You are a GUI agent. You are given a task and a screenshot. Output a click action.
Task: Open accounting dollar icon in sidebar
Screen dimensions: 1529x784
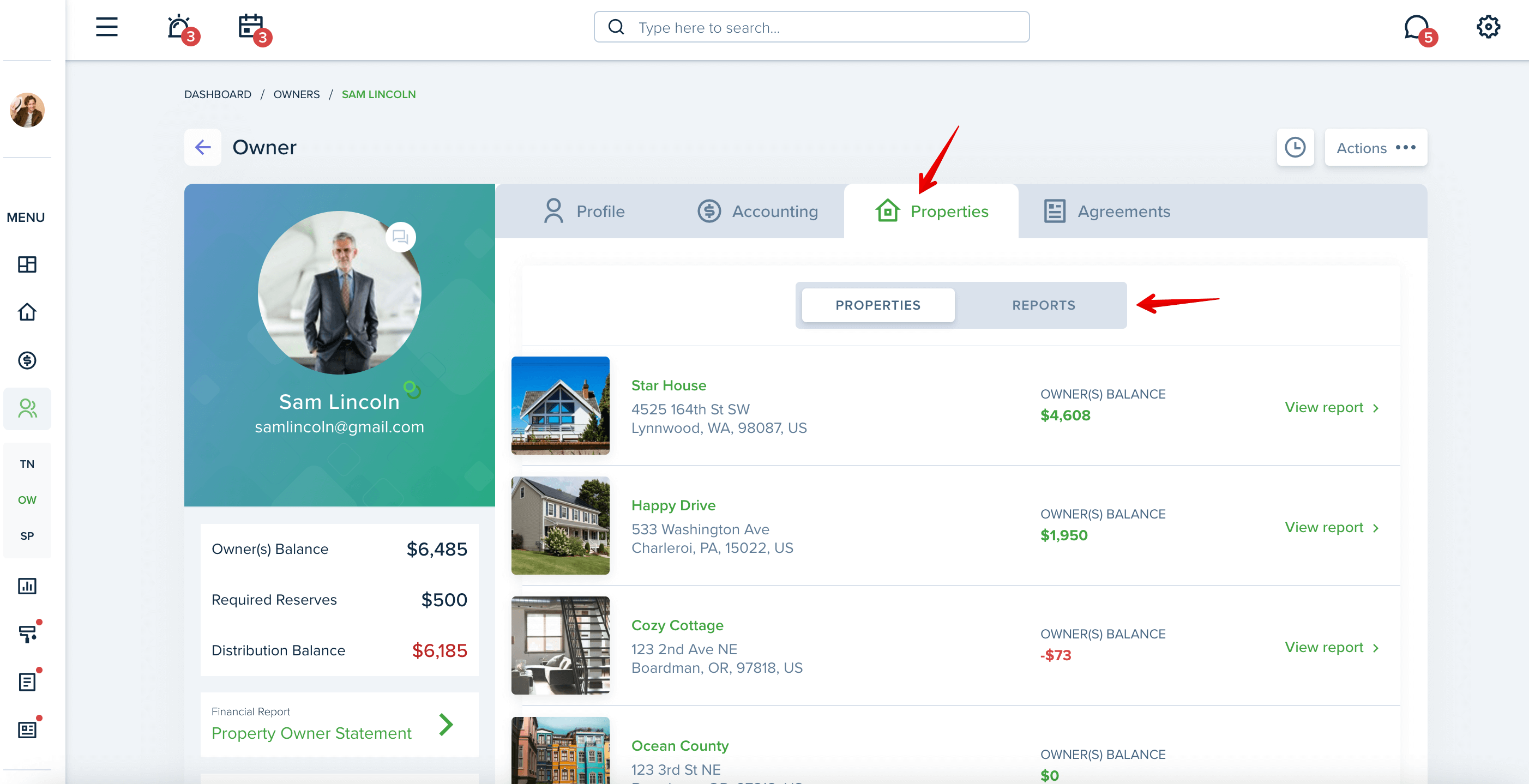(x=27, y=360)
